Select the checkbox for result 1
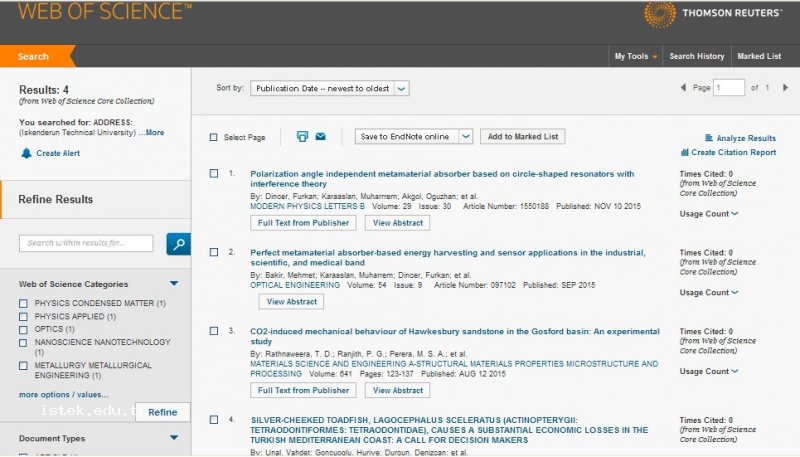The height and width of the screenshot is (457, 800). pyautogui.click(x=213, y=174)
